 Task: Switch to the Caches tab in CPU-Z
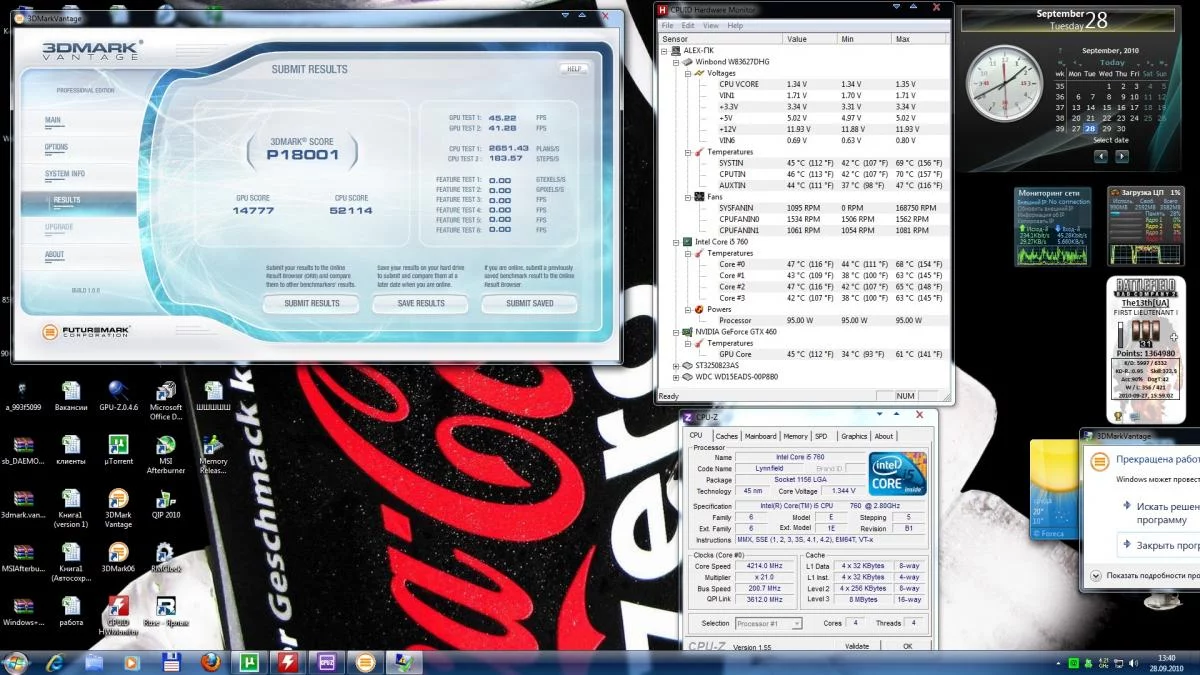[x=726, y=436]
